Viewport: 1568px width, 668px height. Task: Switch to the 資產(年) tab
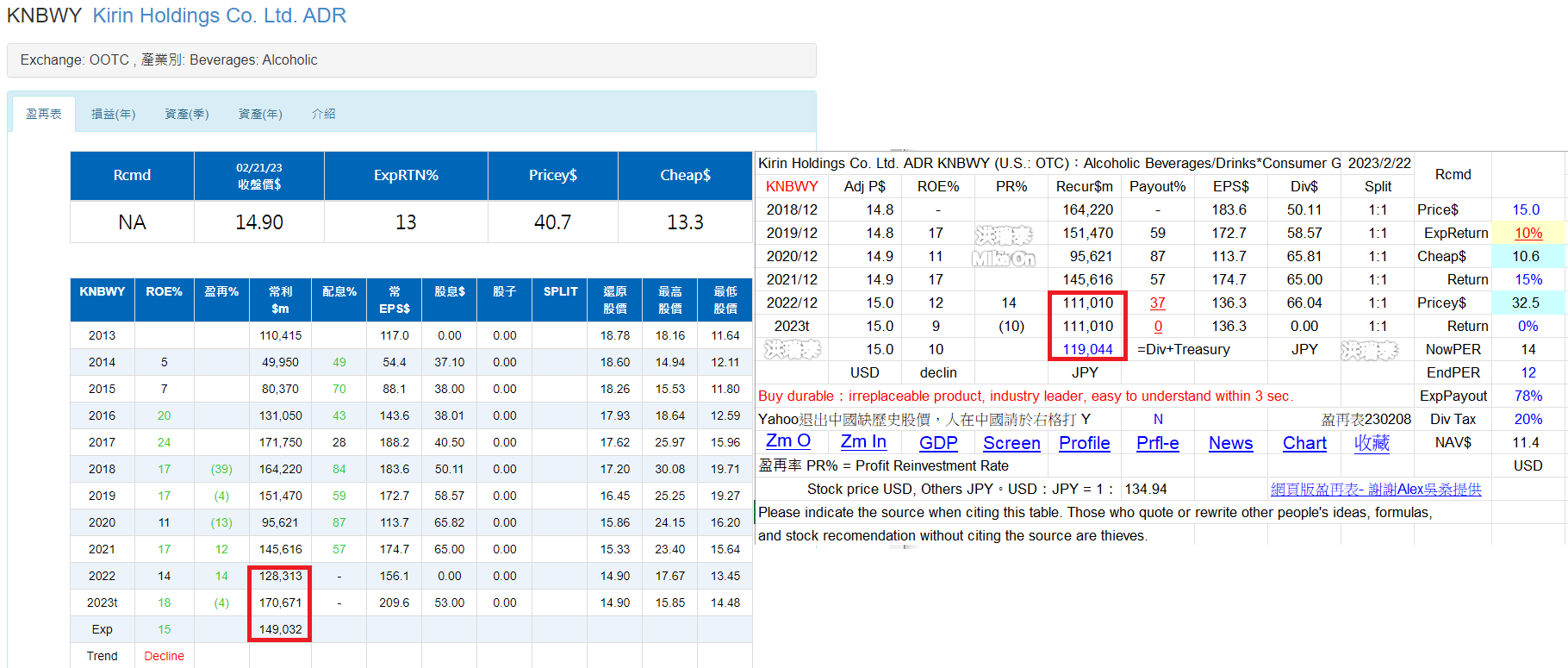click(260, 114)
